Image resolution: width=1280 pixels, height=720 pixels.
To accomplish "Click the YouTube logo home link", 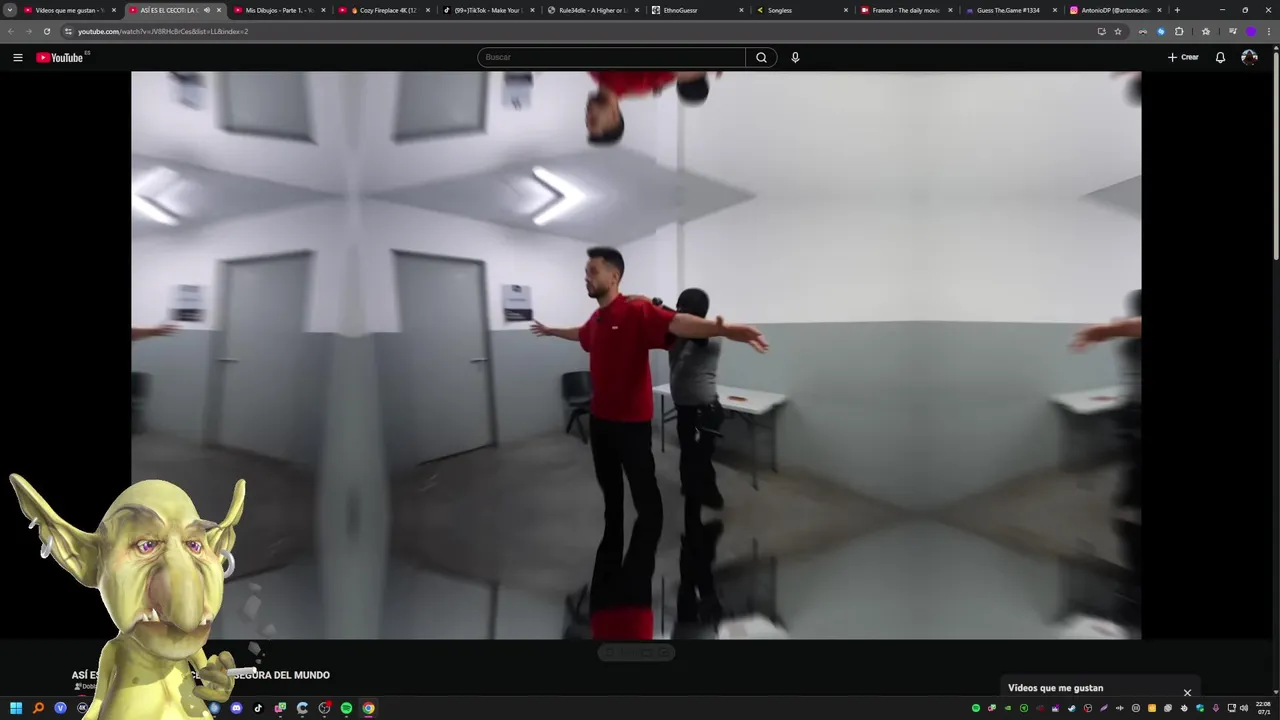I will pos(60,57).
